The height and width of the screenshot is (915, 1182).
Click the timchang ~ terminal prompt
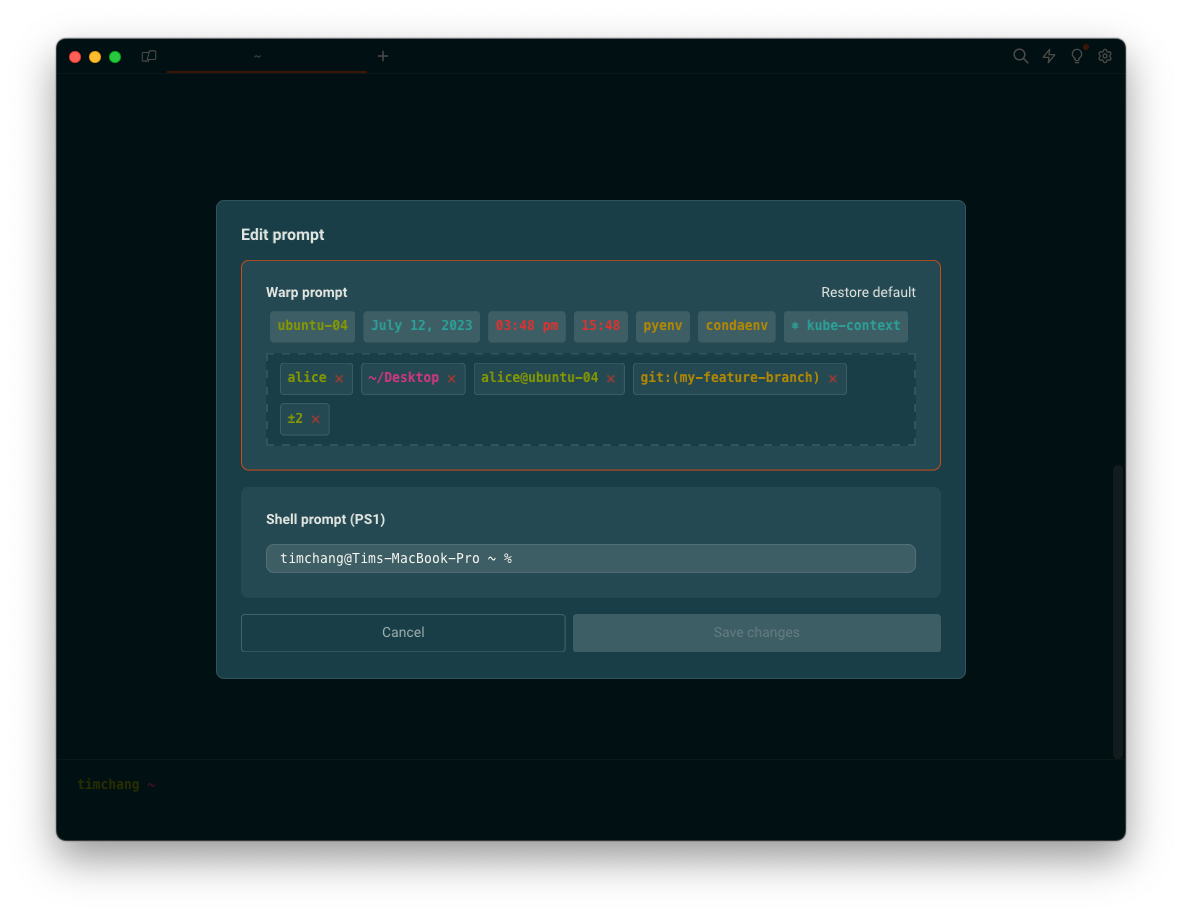[116, 785]
